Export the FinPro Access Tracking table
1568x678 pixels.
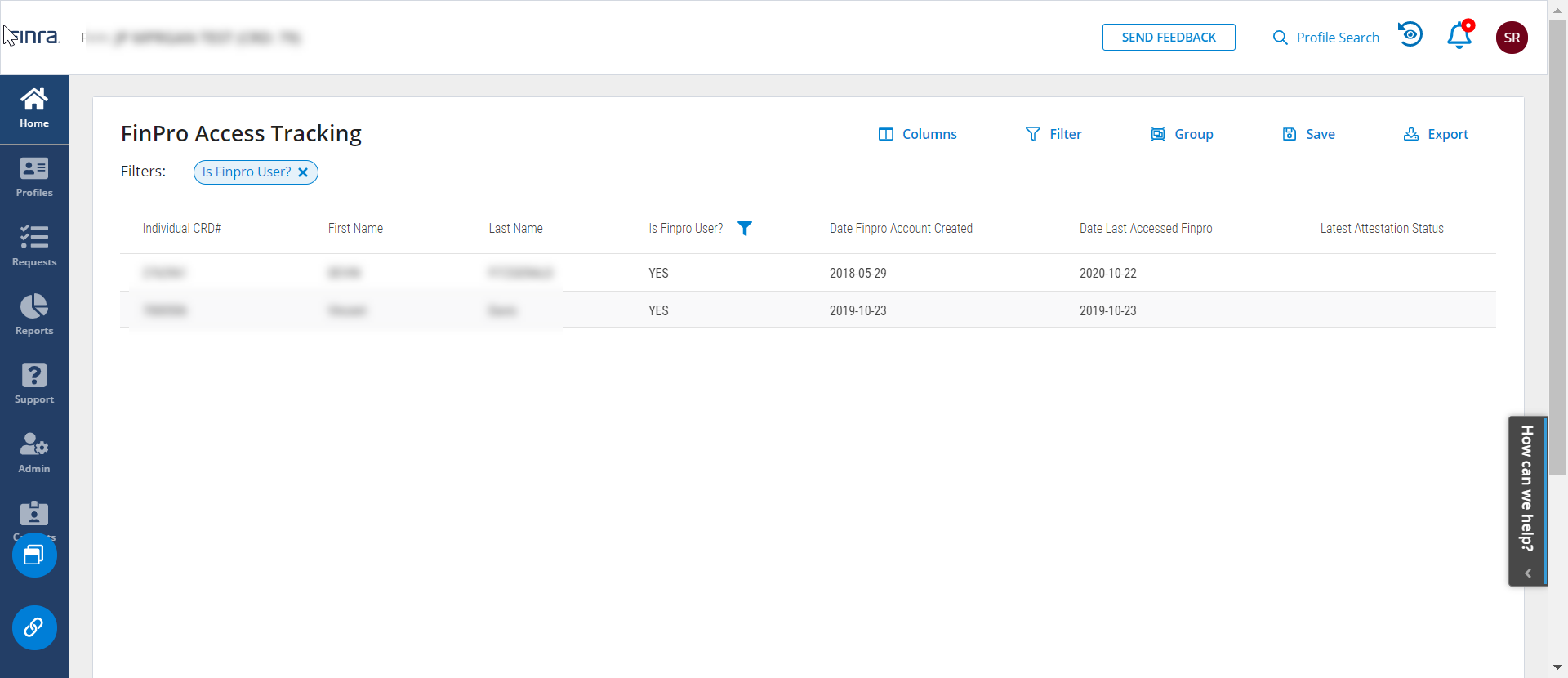[x=1436, y=134]
